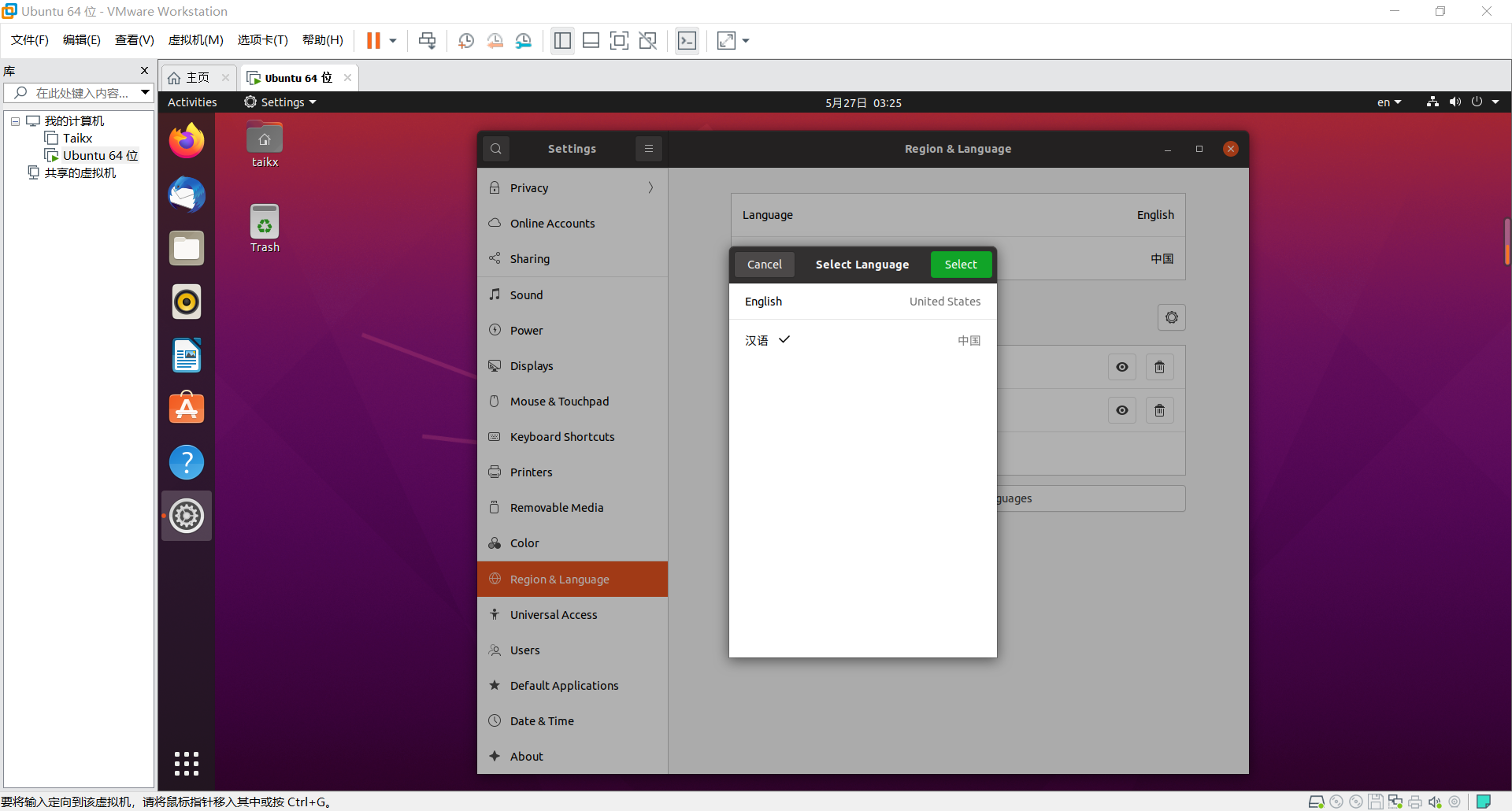Image resolution: width=1512 pixels, height=811 pixels.
Task: Show Applications grid button
Action: point(187,763)
